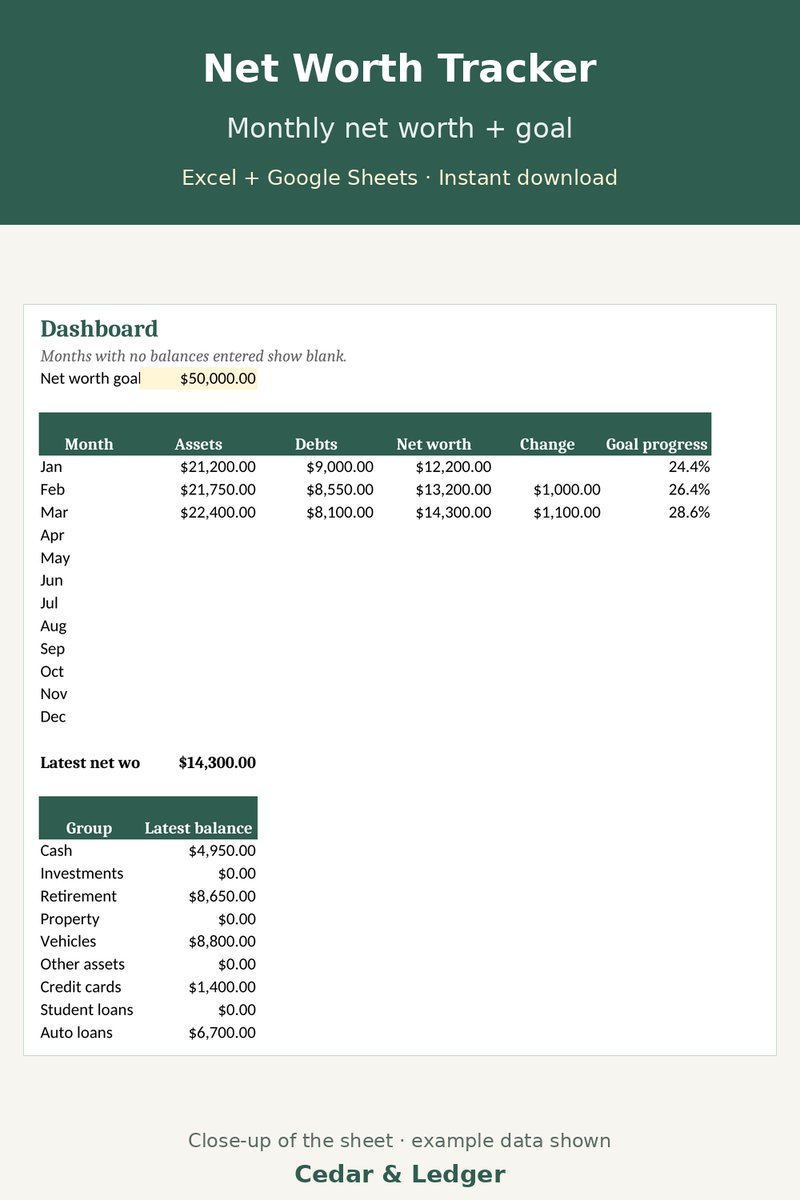
Task: Select Retirement balance $8,650.00
Action: (x=222, y=896)
